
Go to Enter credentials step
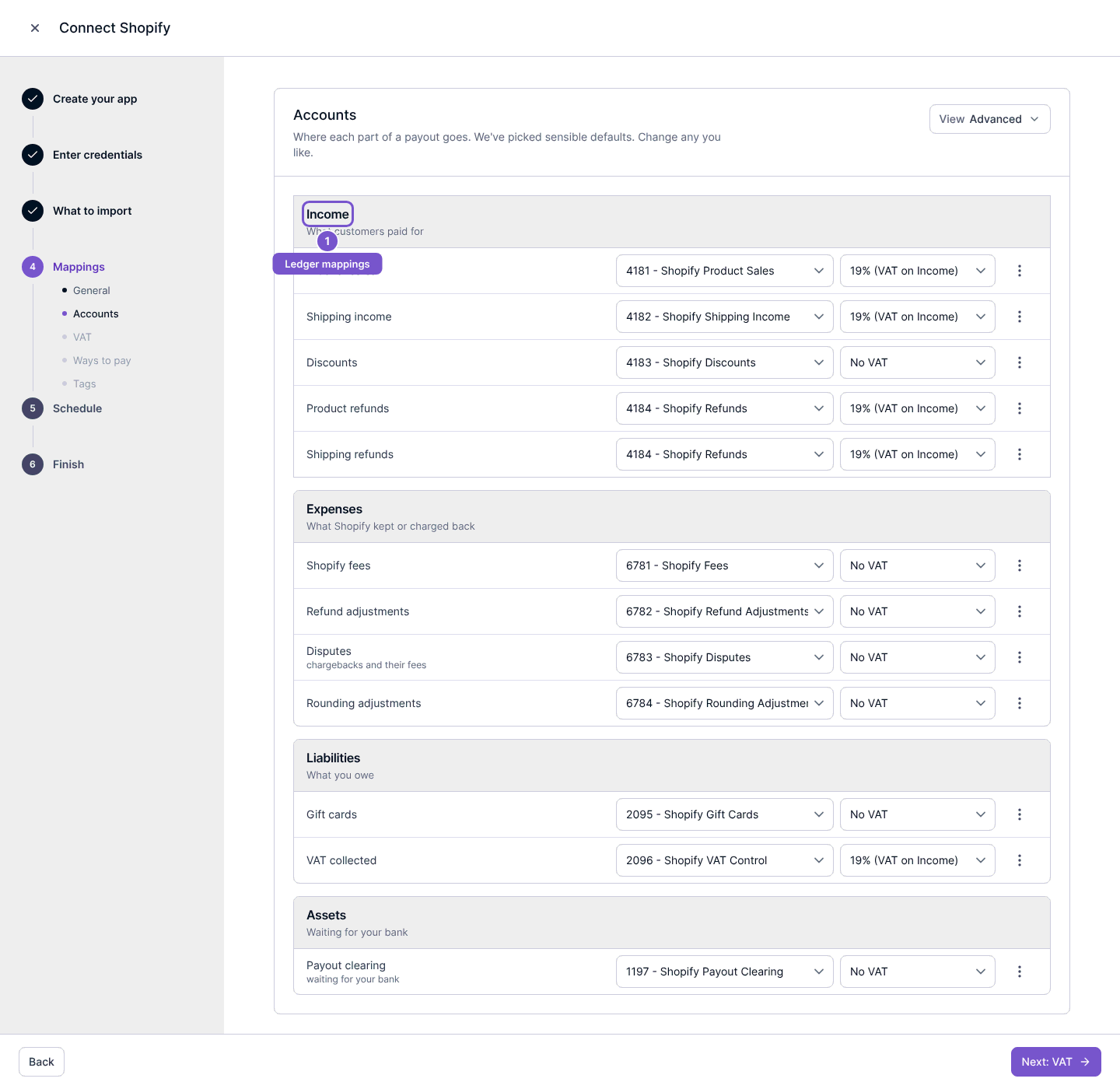point(97,155)
